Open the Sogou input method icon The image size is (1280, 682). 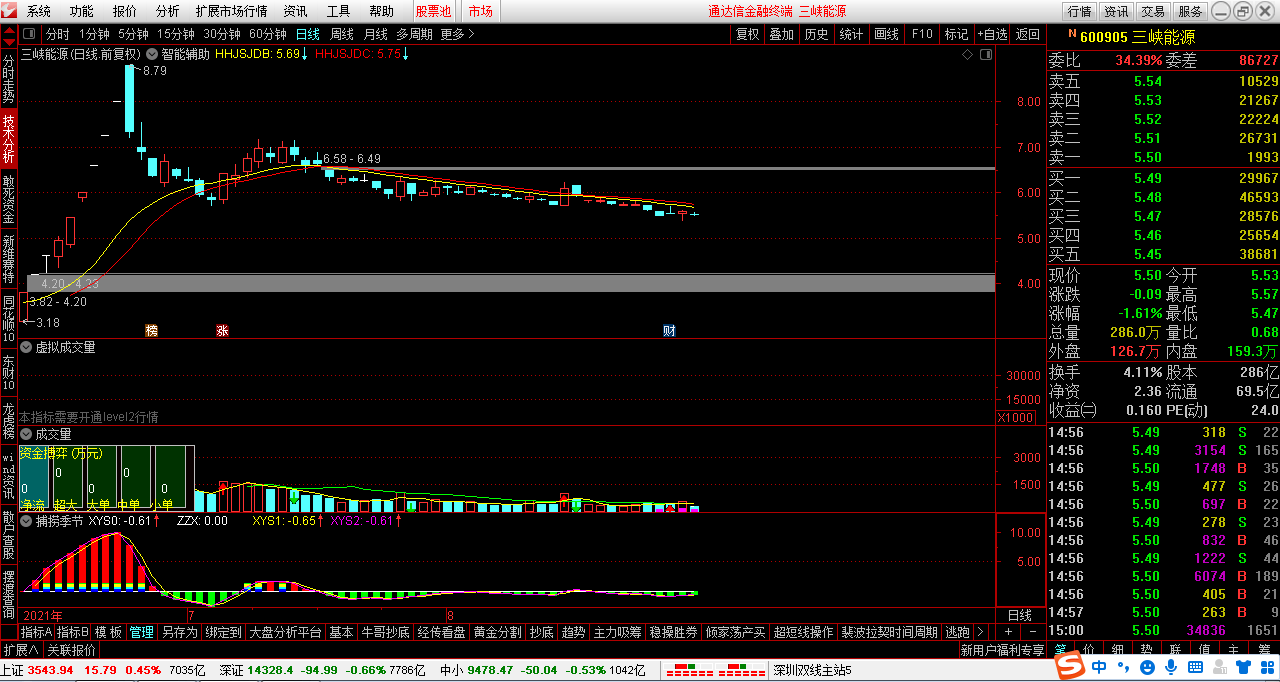click(x=1071, y=667)
